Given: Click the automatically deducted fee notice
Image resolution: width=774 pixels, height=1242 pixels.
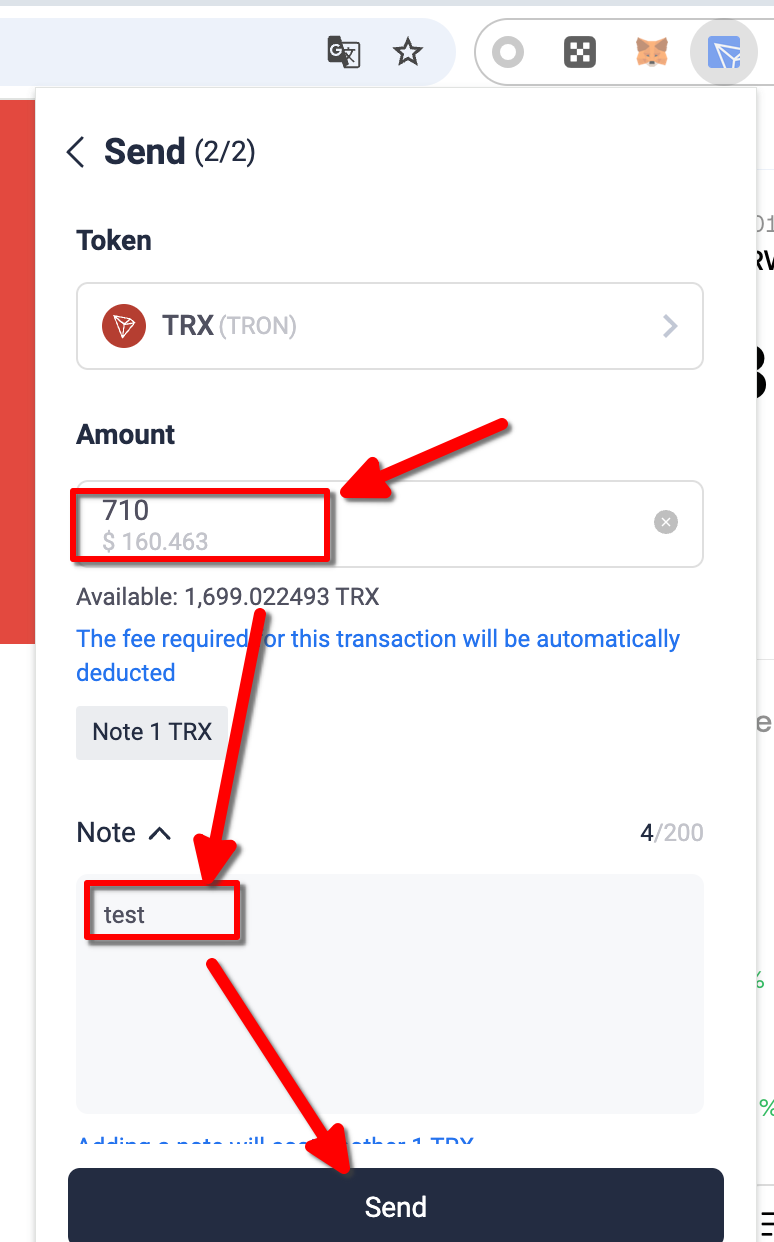Looking at the screenshot, I should tap(378, 655).
